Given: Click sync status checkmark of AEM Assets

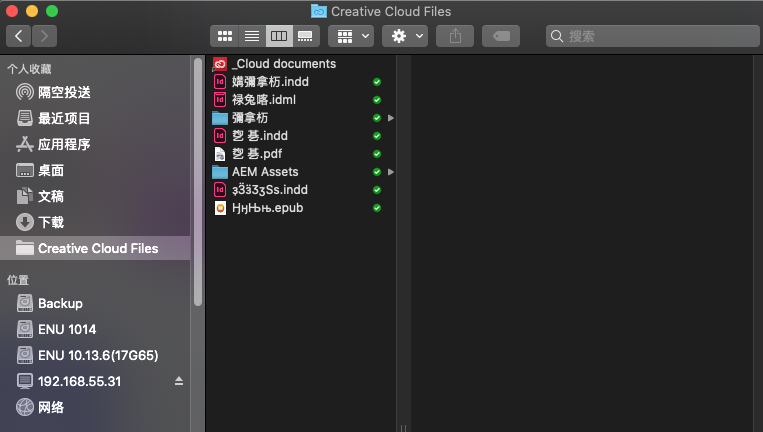Looking at the screenshot, I should [x=377, y=172].
